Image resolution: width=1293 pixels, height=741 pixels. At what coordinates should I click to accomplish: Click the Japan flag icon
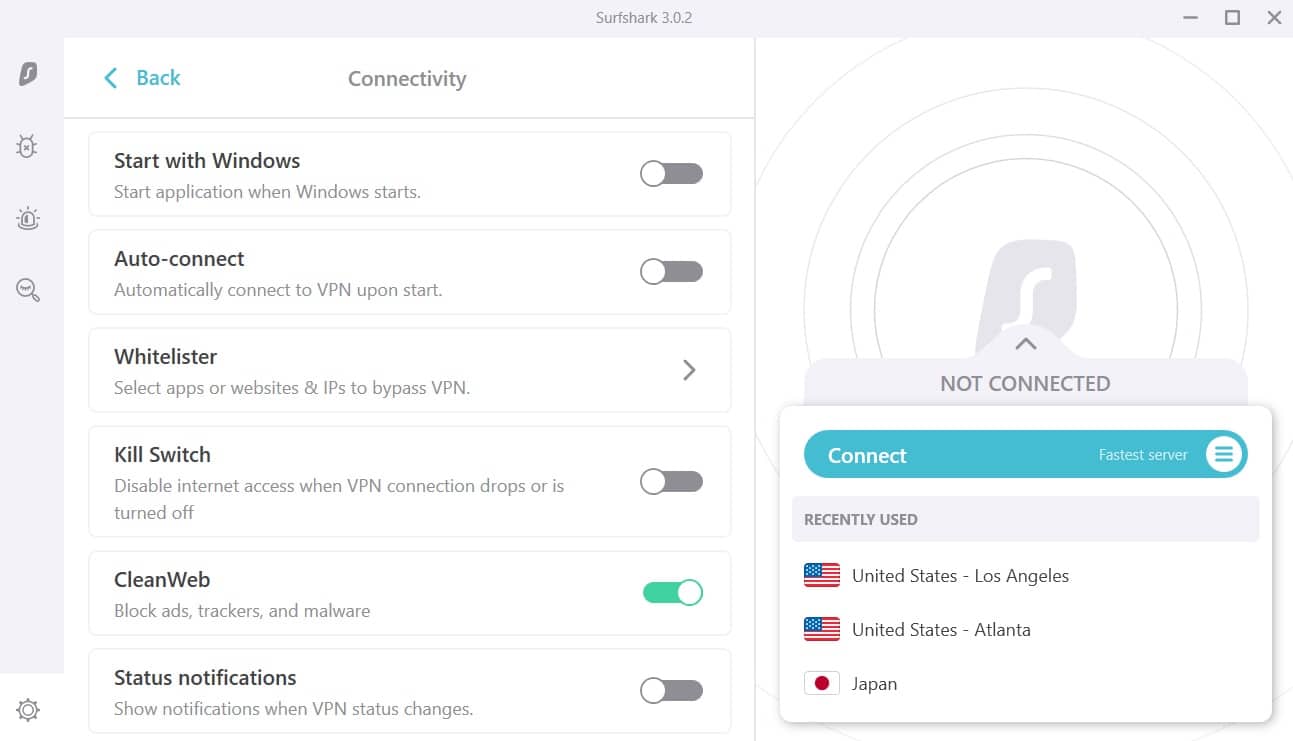(822, 684)
